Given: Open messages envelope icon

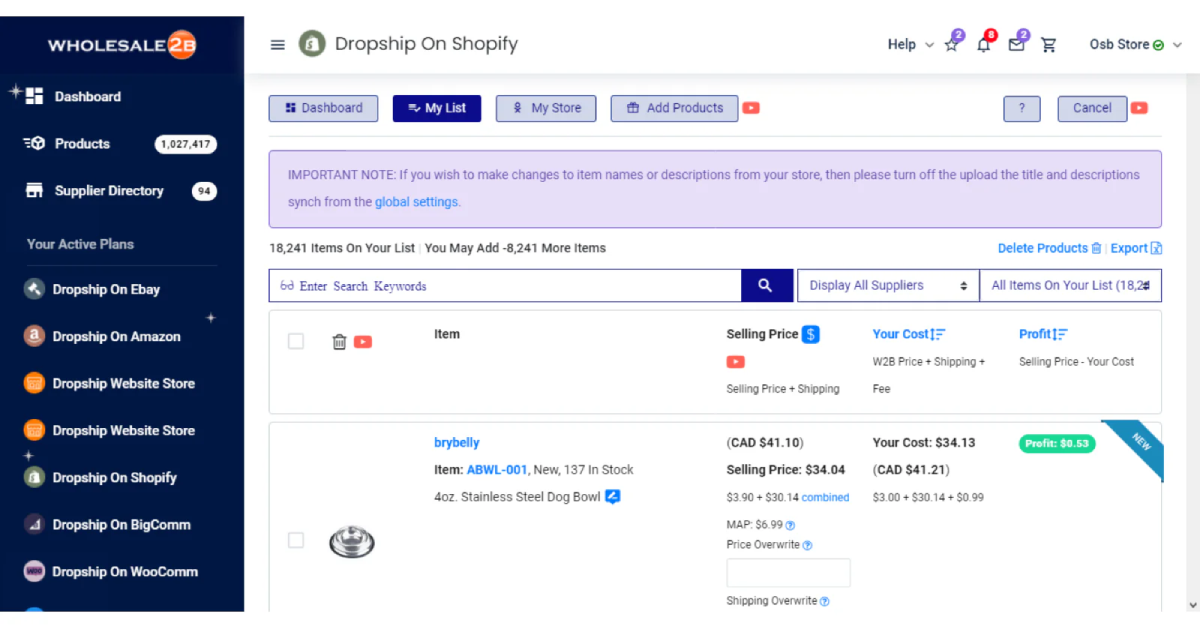Looking at the screenshot, I should click(1017, 44).
